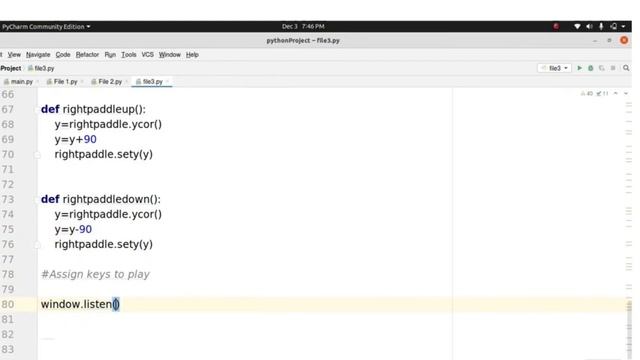Place cursor on 'def rightpaddleup():' line
640x360 pixels.
click(x=93, y=109)
